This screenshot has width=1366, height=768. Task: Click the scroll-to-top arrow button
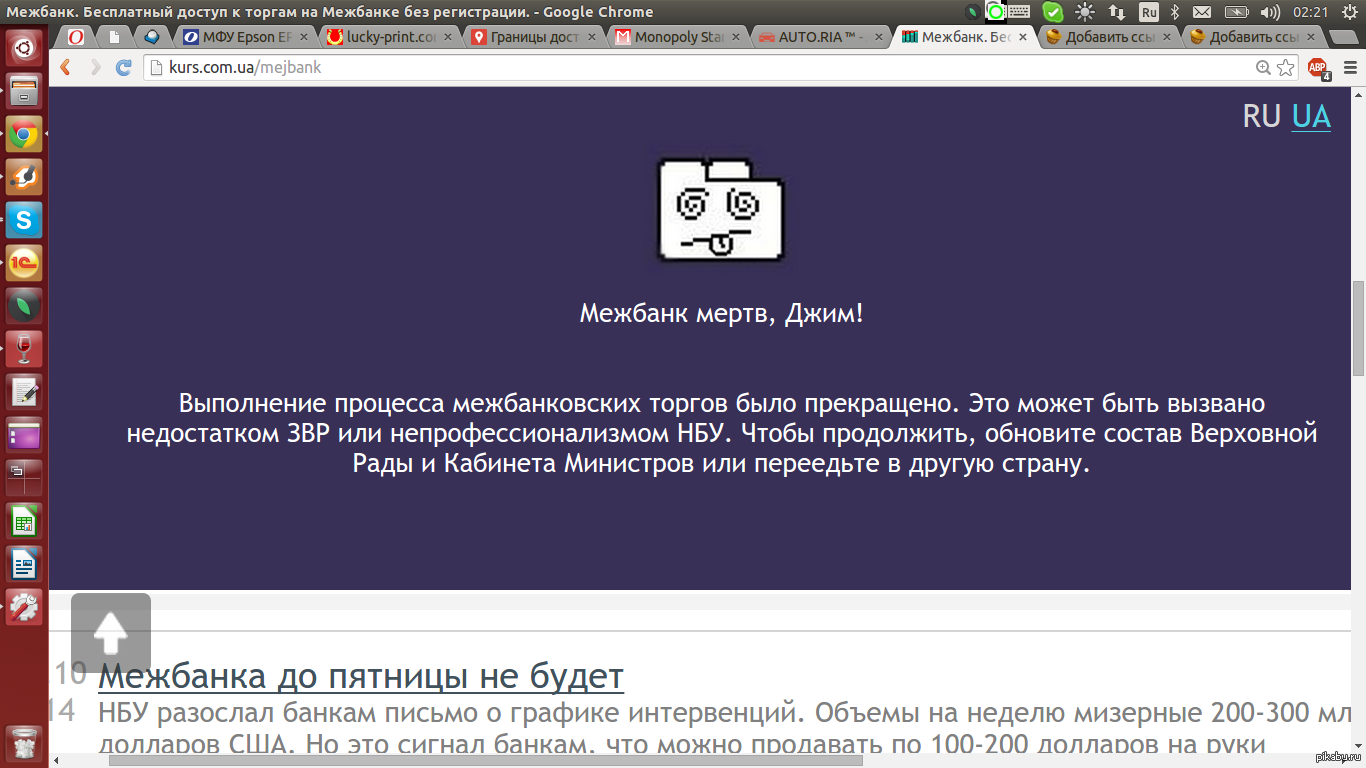111,632
